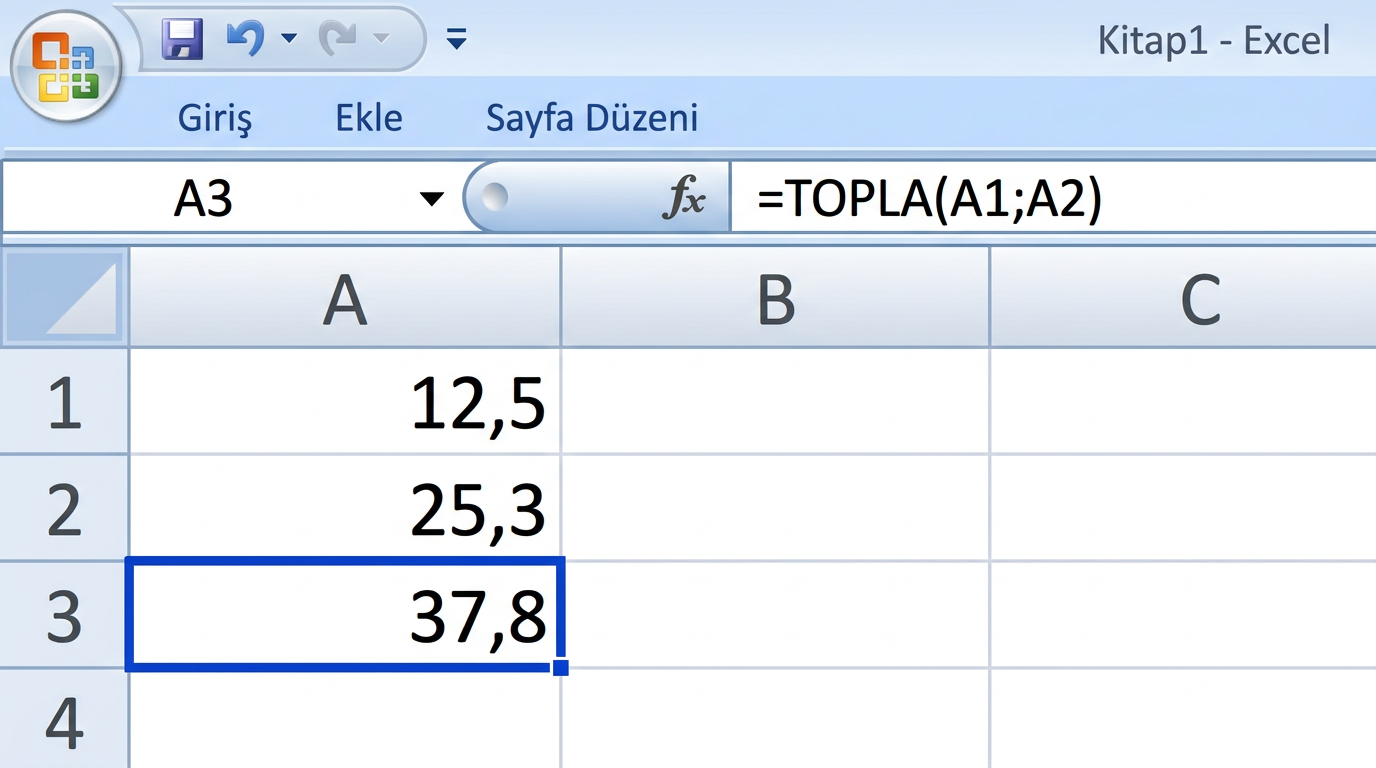This screenshot has width=1376, height=768.
Task: Click the round handle left of fx
Action: [495, 197]
